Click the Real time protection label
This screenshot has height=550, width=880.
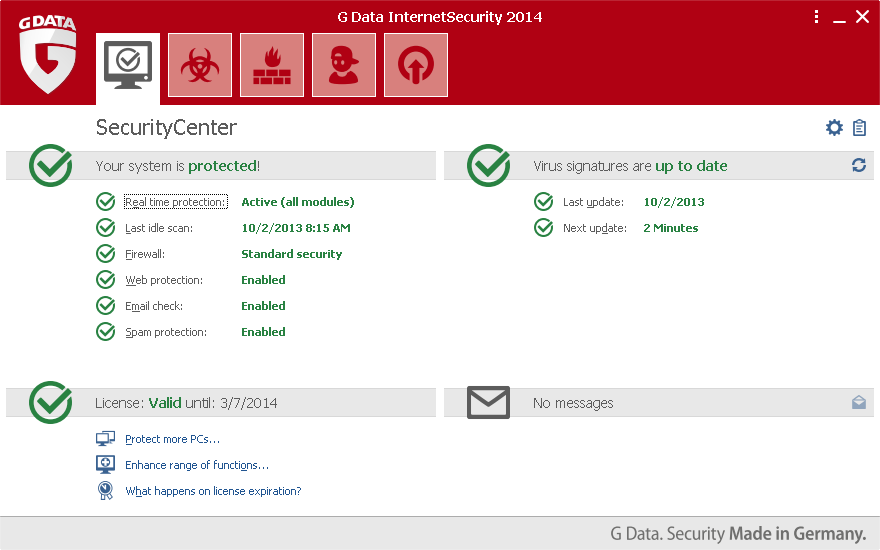point(175,202)
